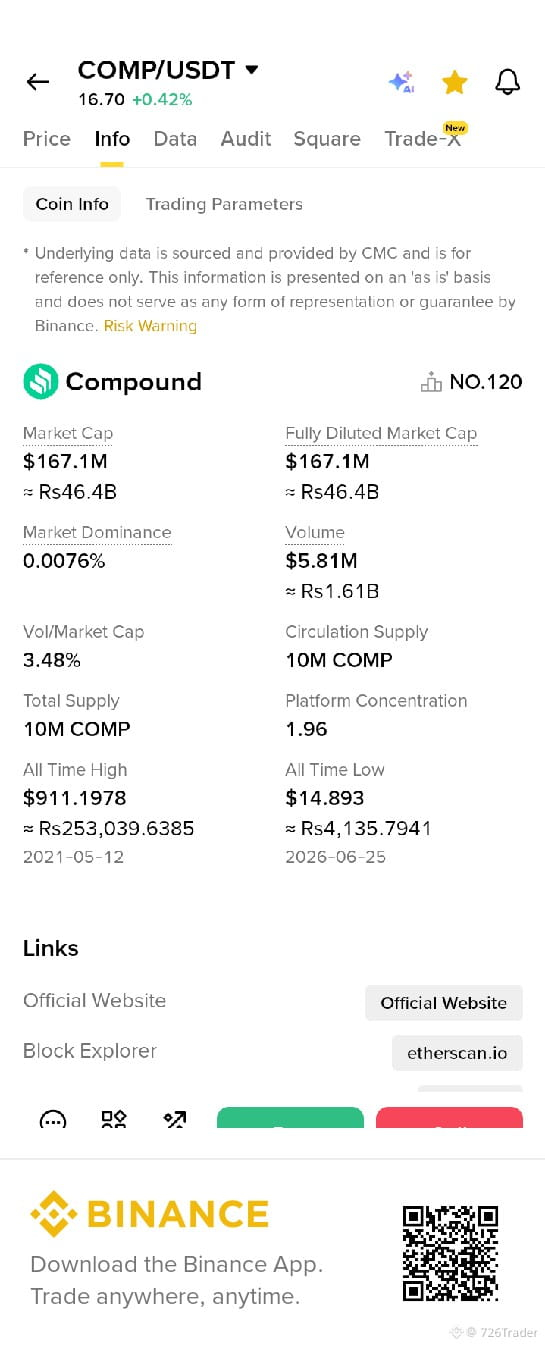
Task: Open price alerts bell icon
Action: 508,82
